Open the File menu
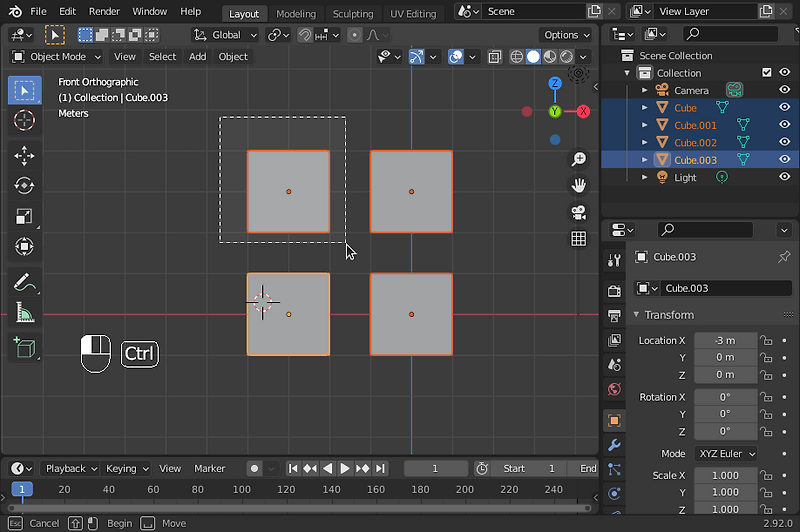 click(38, 11)
